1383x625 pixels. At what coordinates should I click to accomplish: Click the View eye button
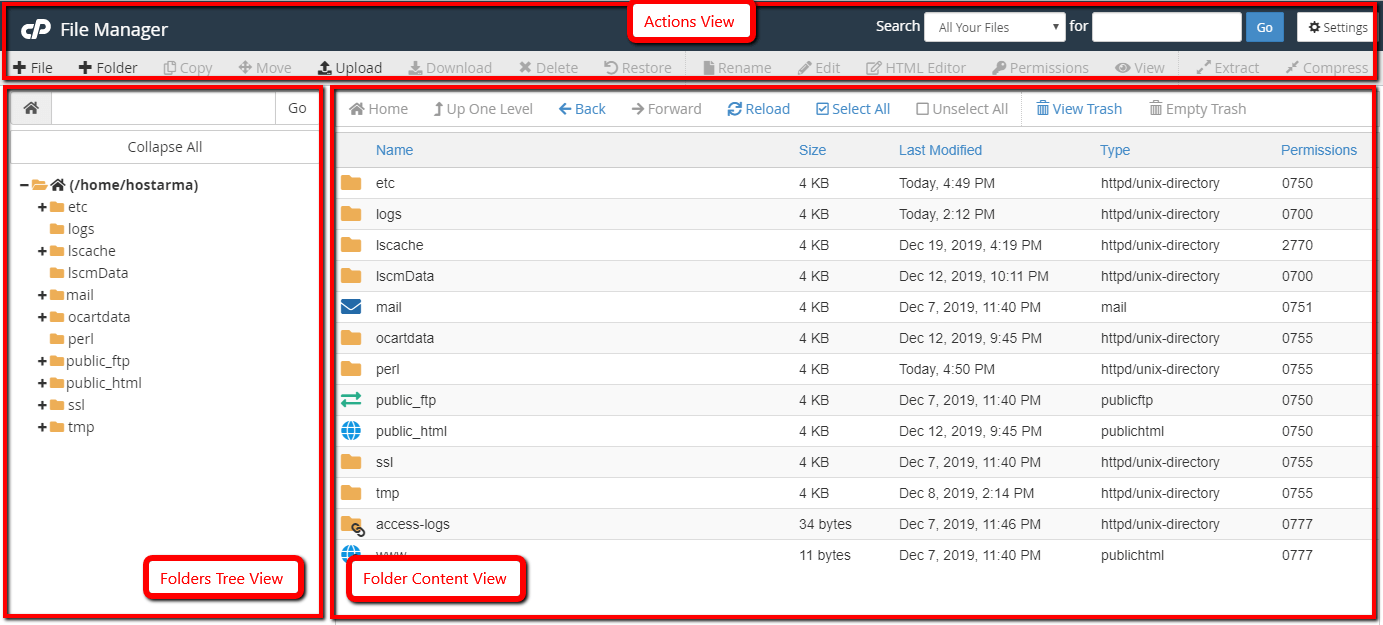[1140, 68]
